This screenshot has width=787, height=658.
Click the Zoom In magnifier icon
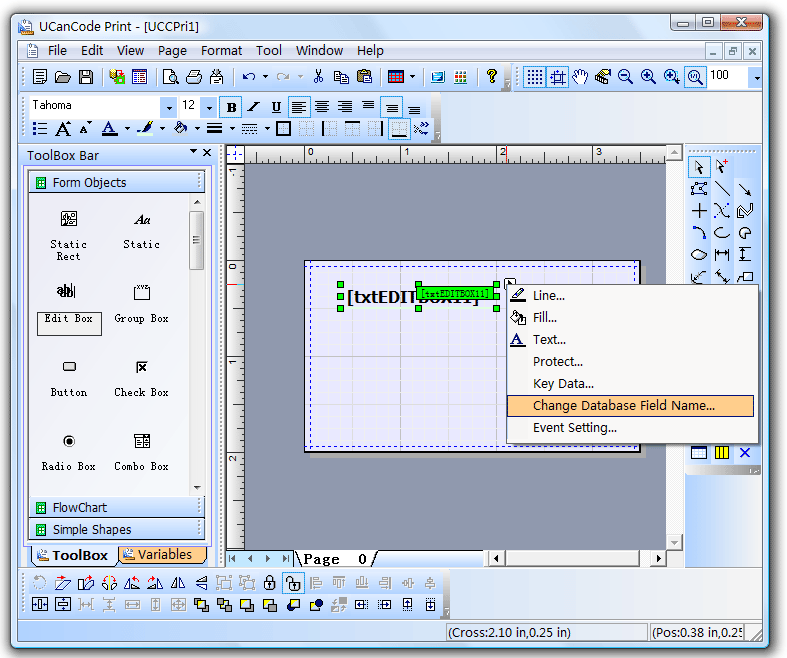tap(648, 77)
